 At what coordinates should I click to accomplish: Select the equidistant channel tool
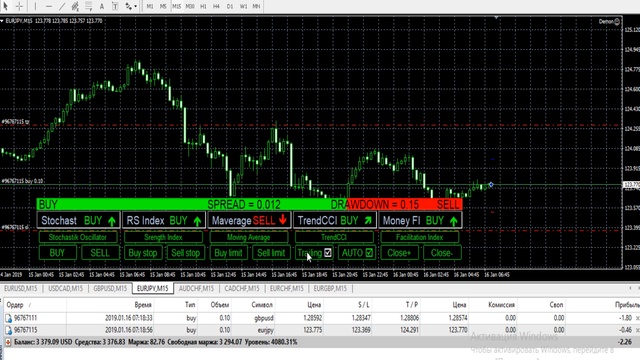75,6
